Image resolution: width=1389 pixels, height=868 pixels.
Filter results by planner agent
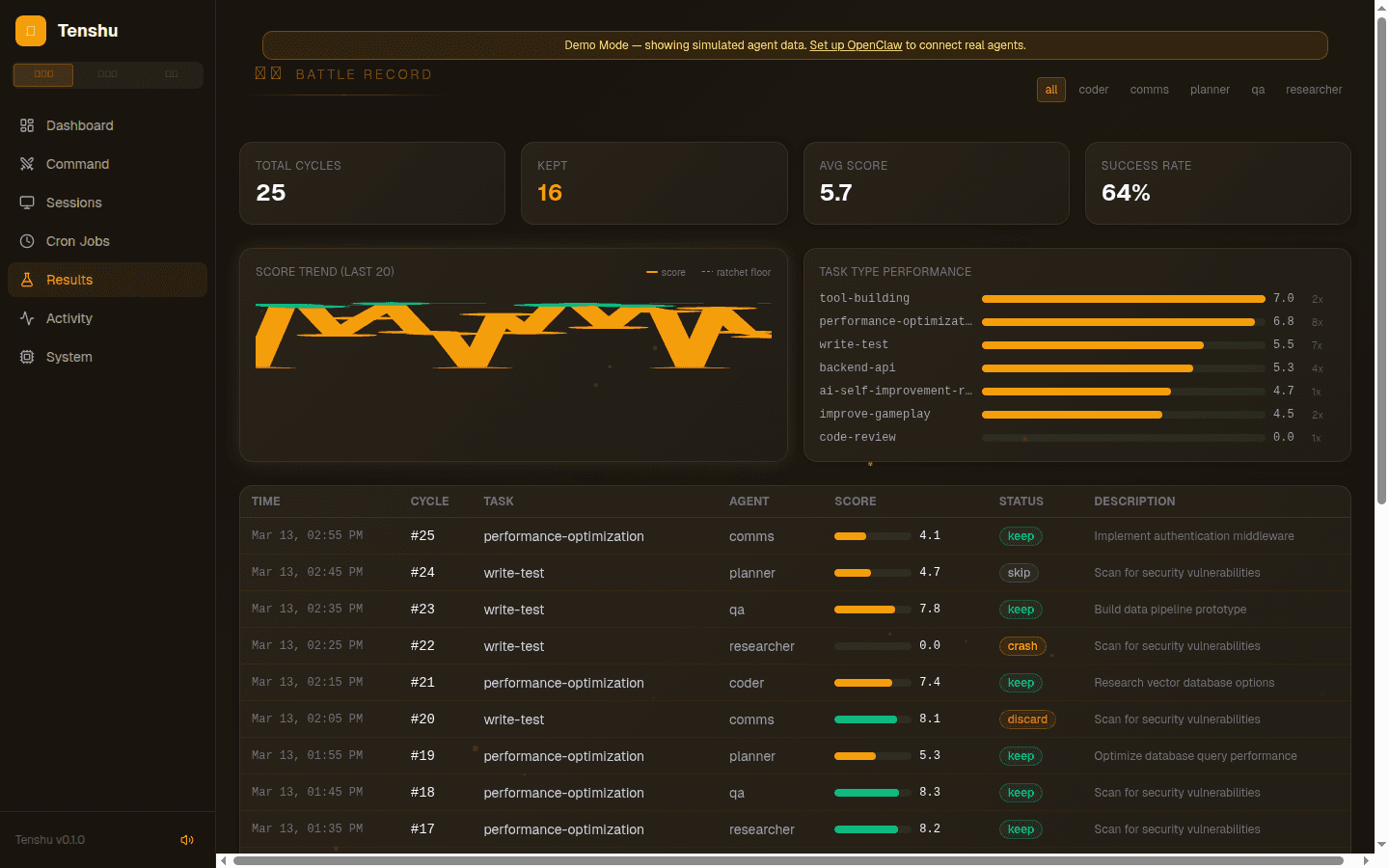click(x=1210, y=90)
